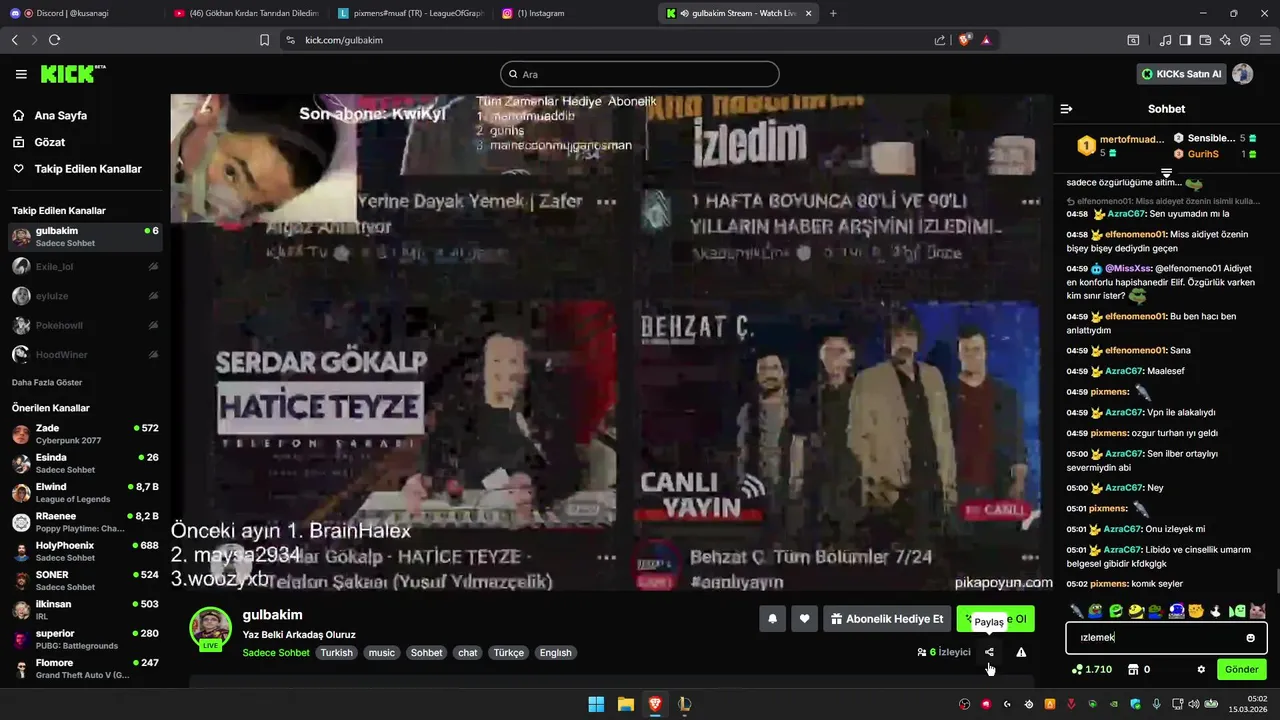The height and width of the screenshot is (720, 1280).
Task: Open Sadece Sohbet category link
Action: 277,653
